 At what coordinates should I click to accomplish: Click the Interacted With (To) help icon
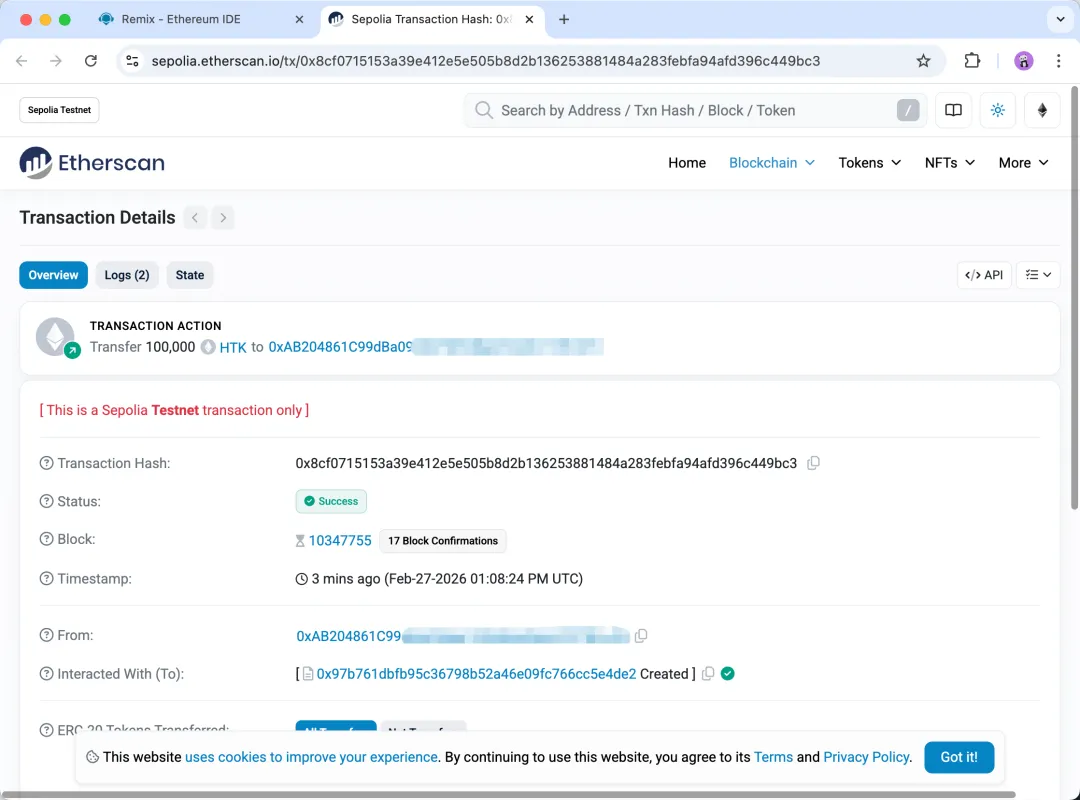coord(46,673)
